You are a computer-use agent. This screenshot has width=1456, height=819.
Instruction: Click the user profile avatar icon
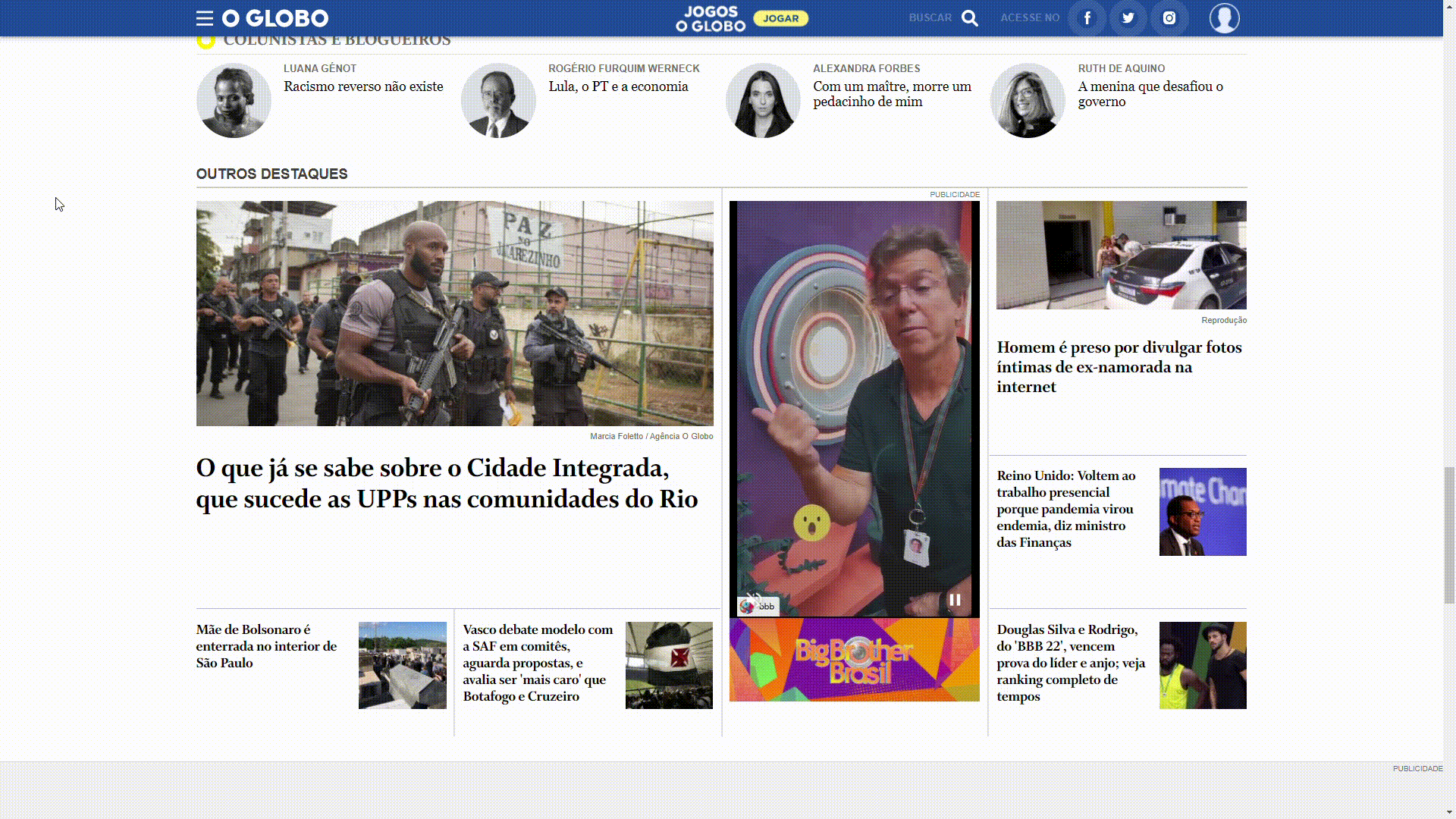1224,18
